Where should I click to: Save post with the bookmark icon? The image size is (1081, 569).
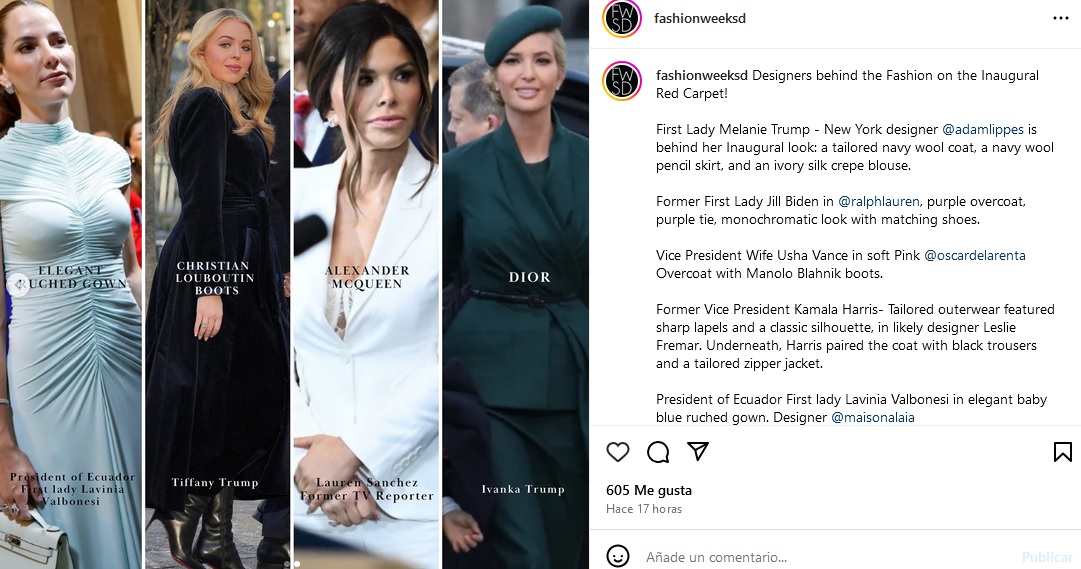[1062, 452]
